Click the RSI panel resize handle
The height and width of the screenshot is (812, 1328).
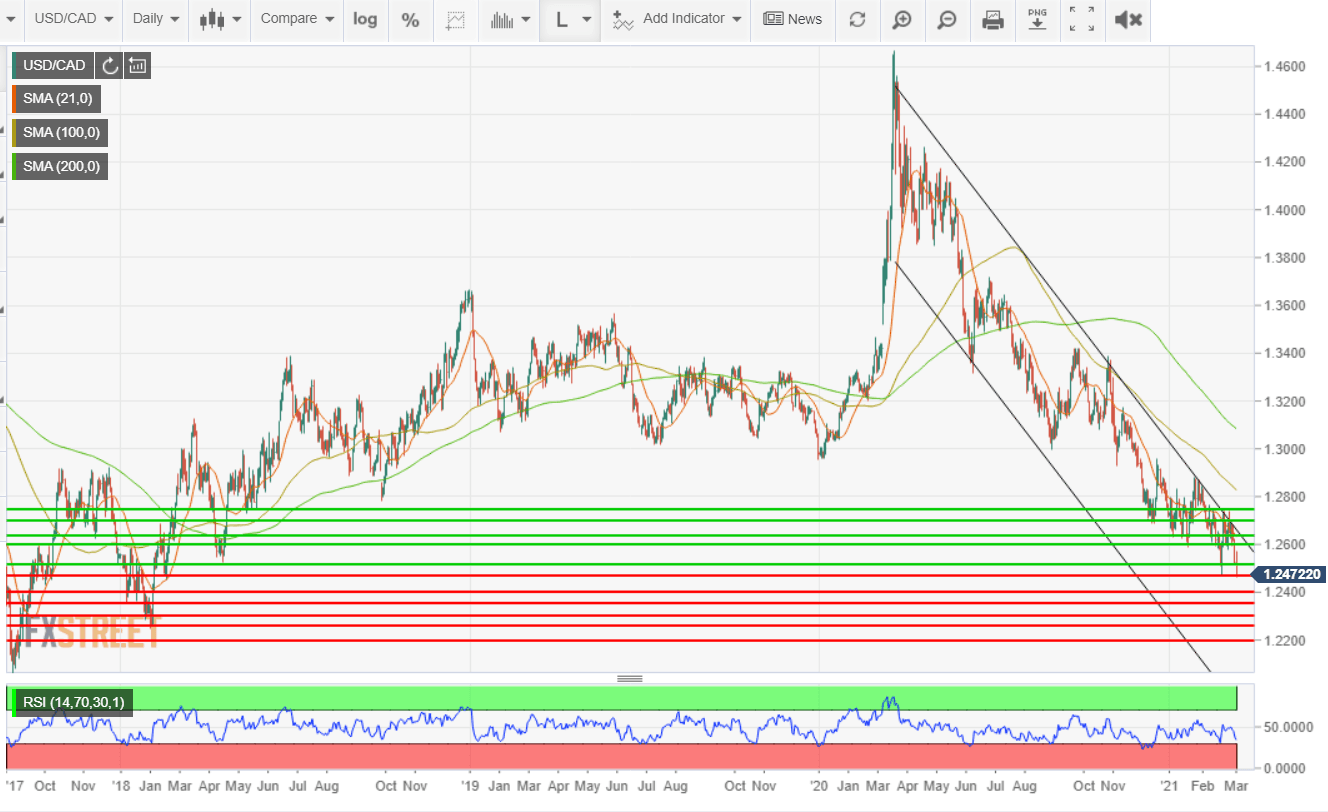click(x=630, y=678)
